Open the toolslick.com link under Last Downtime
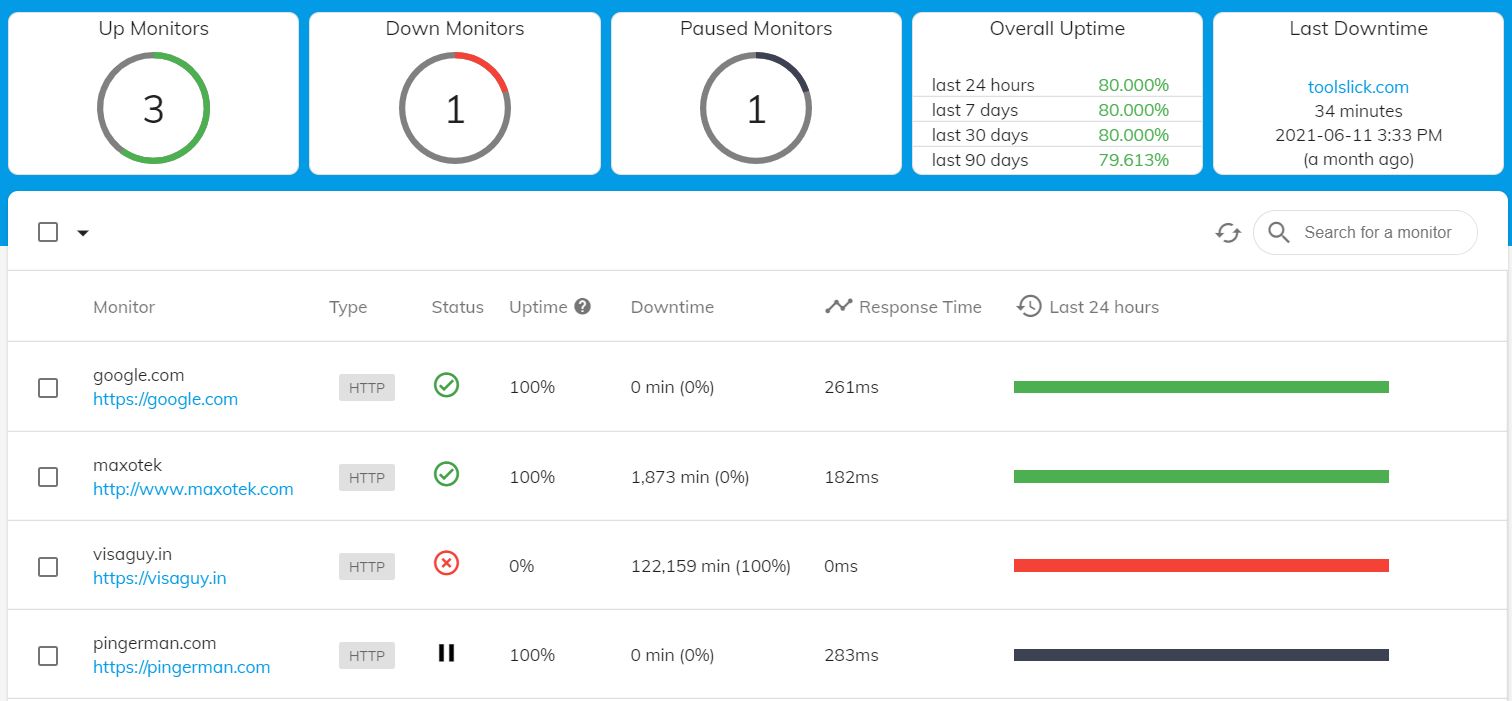This screenshot has width=1512, height=701. 1358,87
